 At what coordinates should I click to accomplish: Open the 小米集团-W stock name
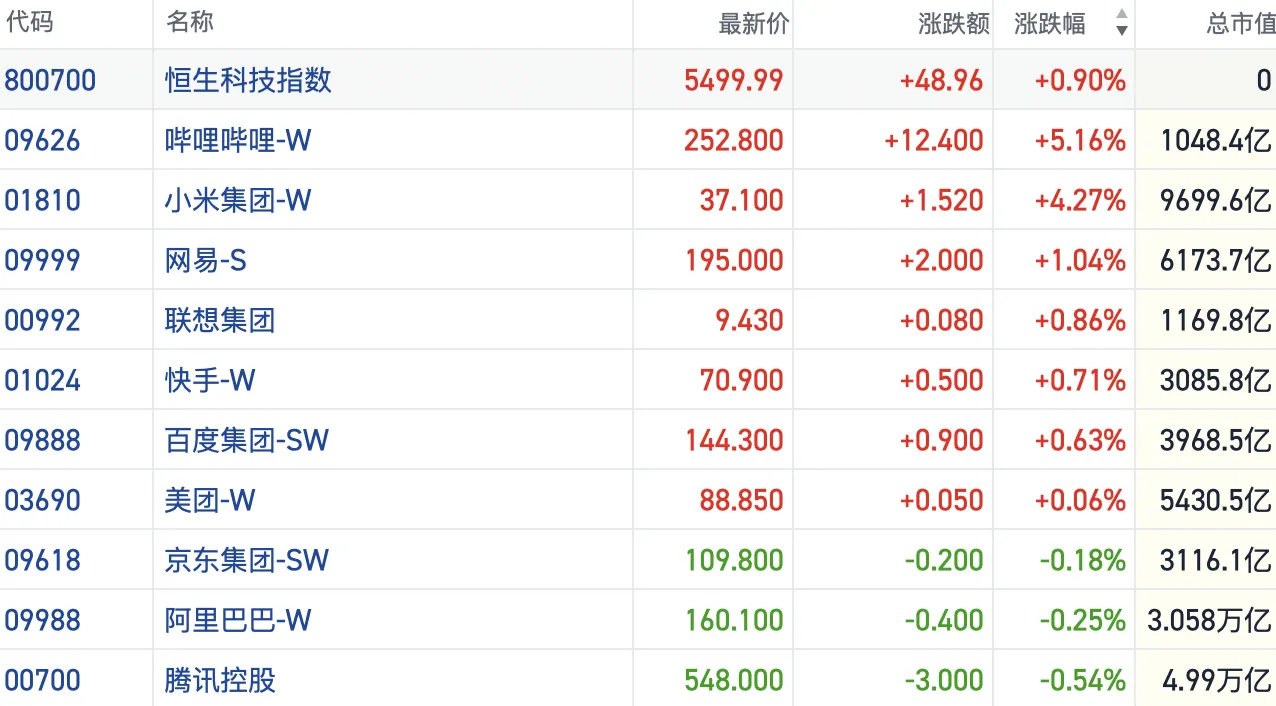click(x=238, y=200)
